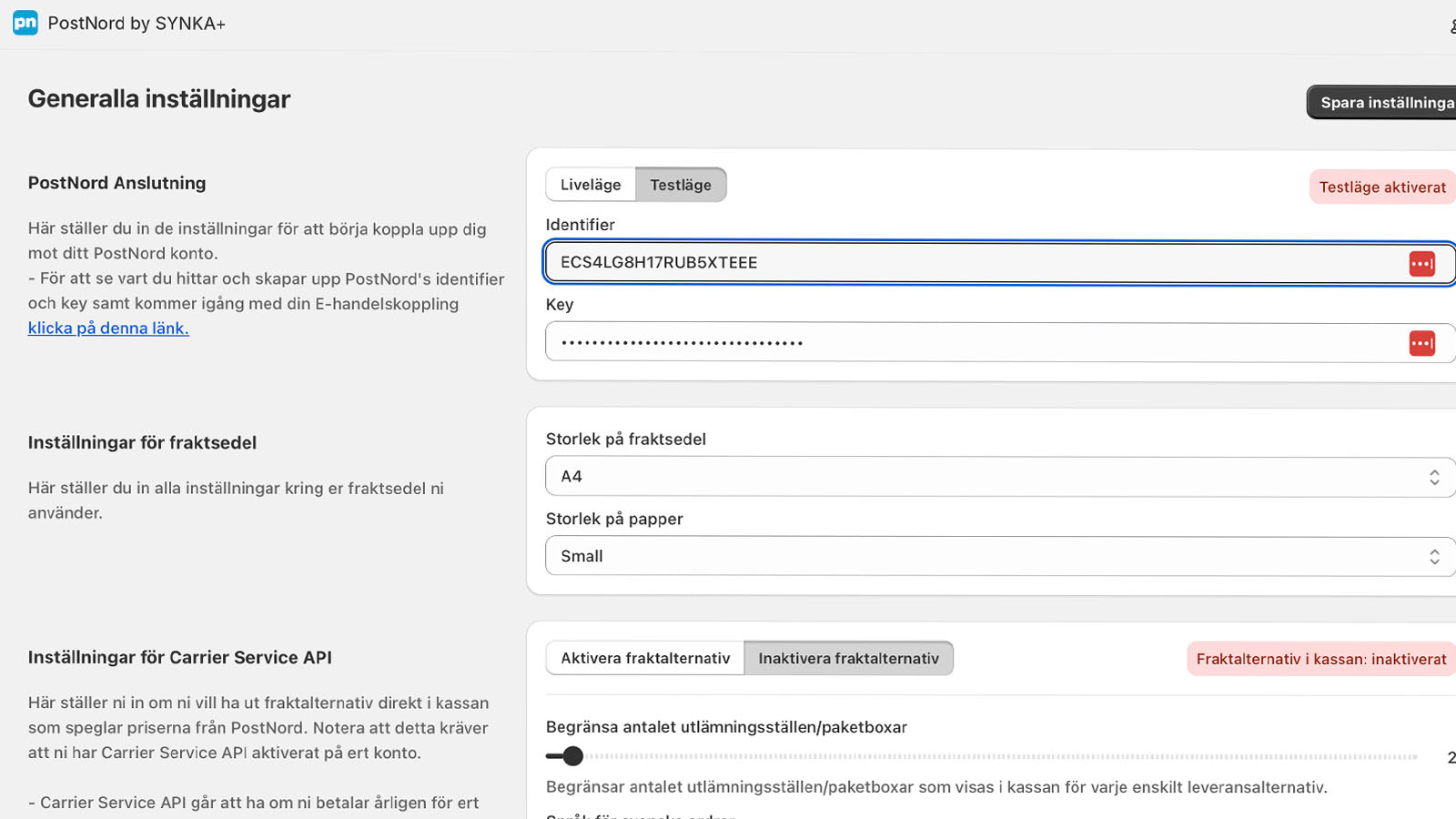This screenshot has height=819, width=1456.
Task: Click 'Inställningar för Carrier Service API' title
Action: tap(179, 658)
